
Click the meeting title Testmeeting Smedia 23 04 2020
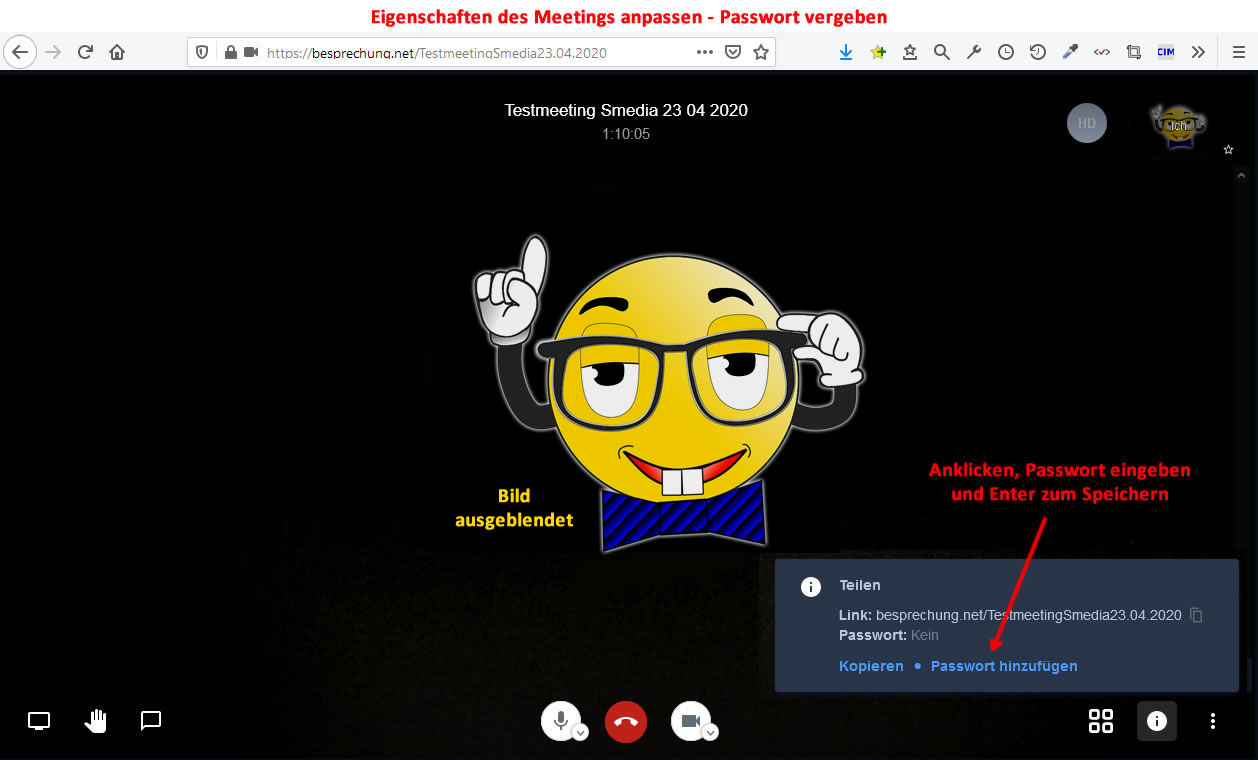click(x=626, y=110)
